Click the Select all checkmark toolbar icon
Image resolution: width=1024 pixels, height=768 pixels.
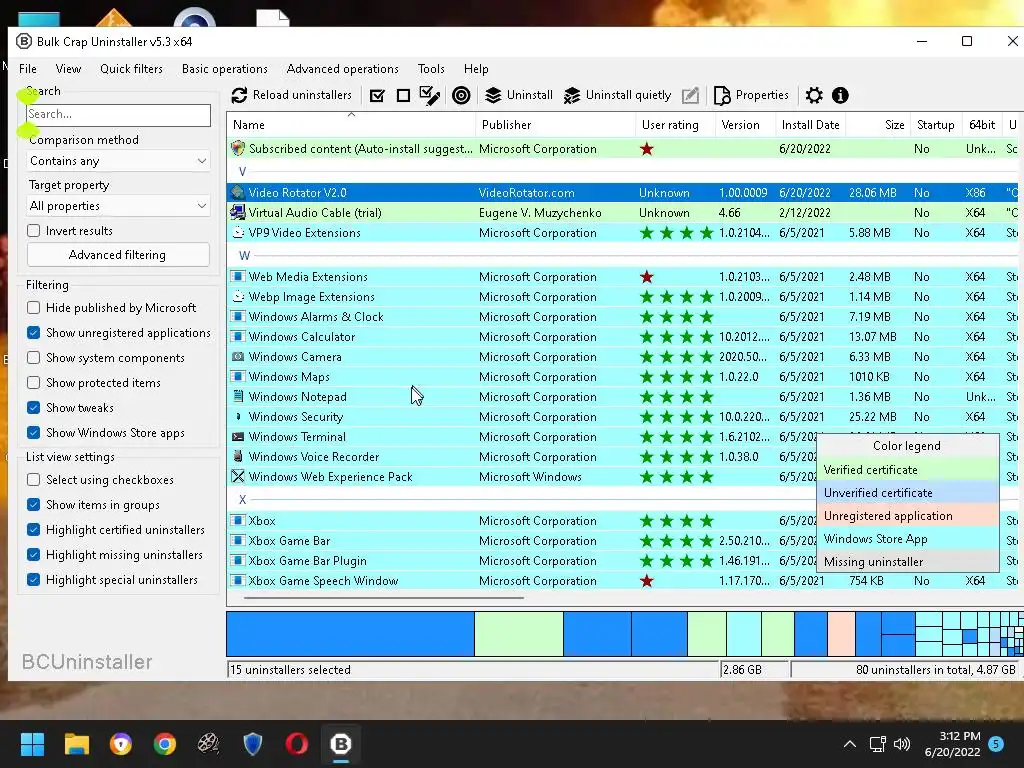click(x=377, y=96)
